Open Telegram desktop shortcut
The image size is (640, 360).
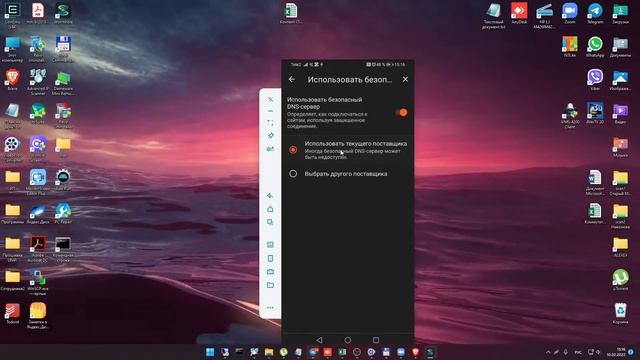coord(595,13)
